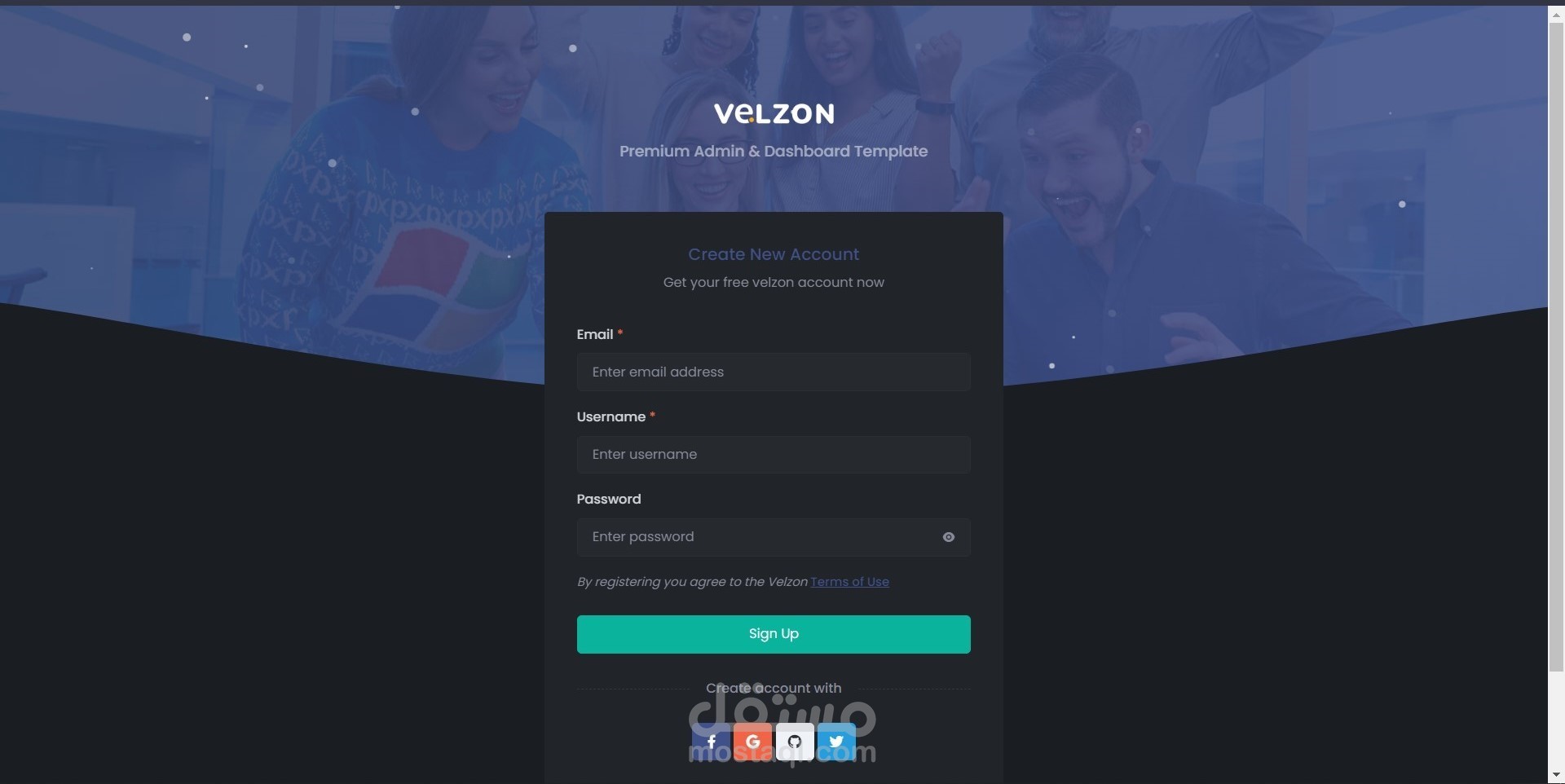Click the scrollbar up arrow
This screenshot has height=784, width=1565.
point(1556,15)
